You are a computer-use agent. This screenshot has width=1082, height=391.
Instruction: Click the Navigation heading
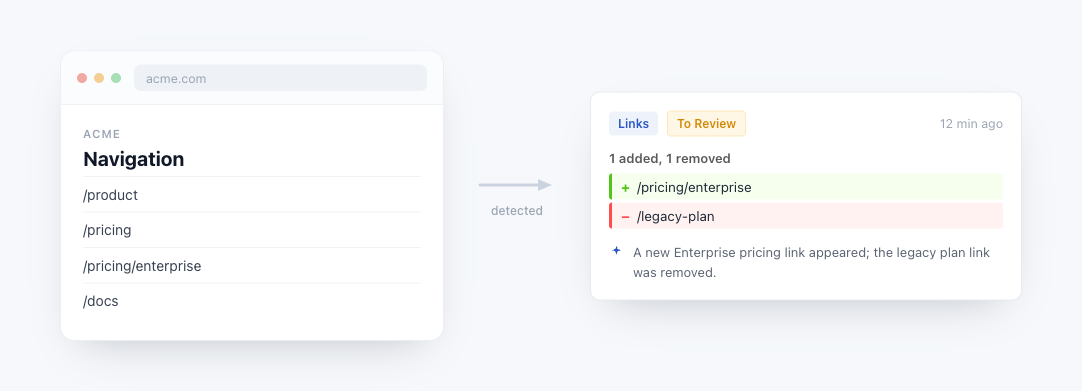point(133,159)
